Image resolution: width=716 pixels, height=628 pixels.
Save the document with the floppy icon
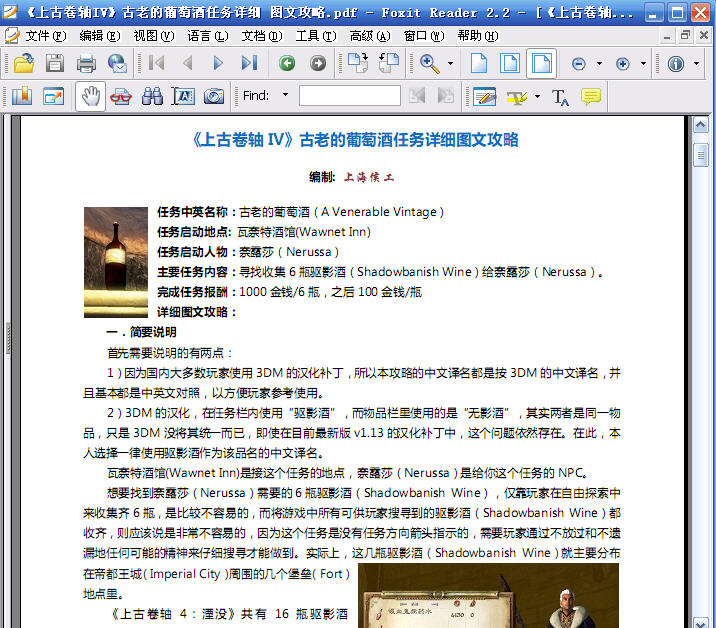point(55,63)
